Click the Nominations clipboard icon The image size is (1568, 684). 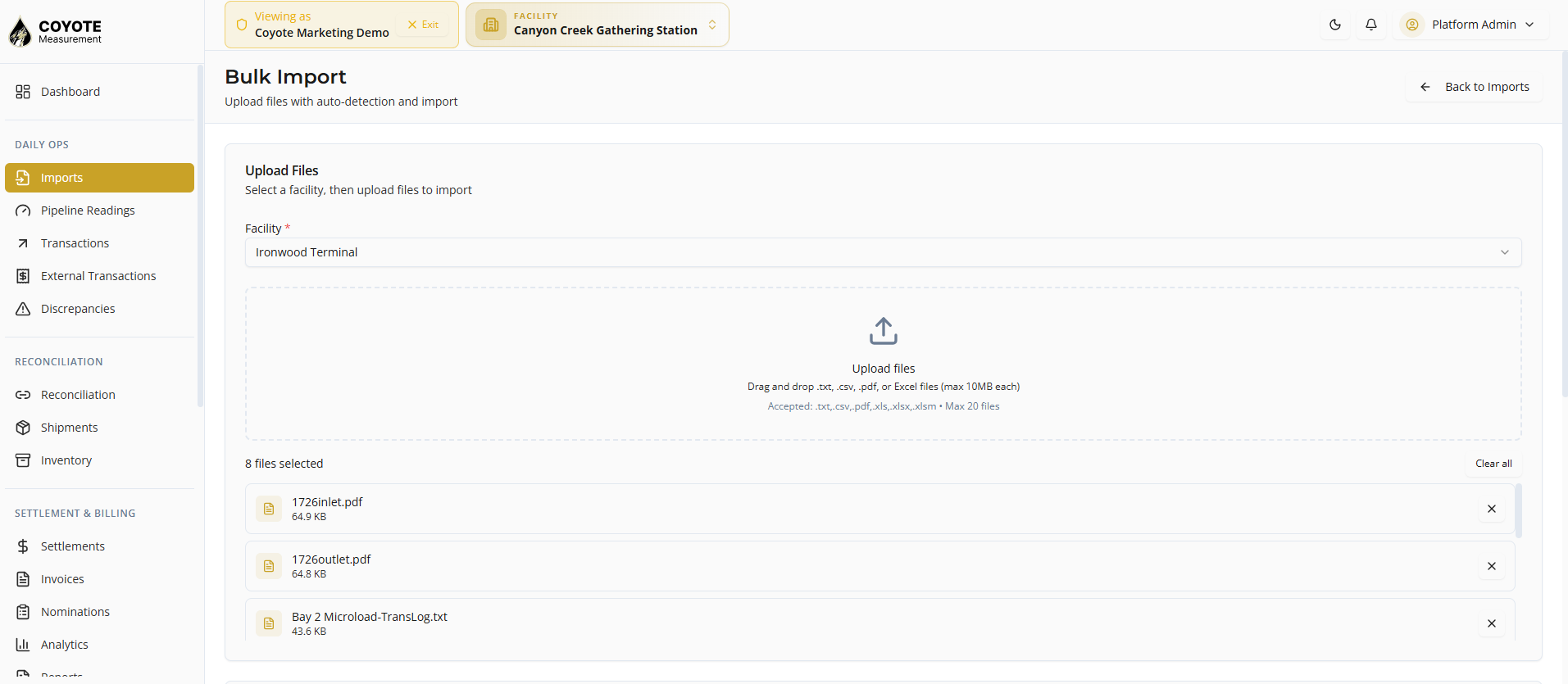[x=23, y=612]
